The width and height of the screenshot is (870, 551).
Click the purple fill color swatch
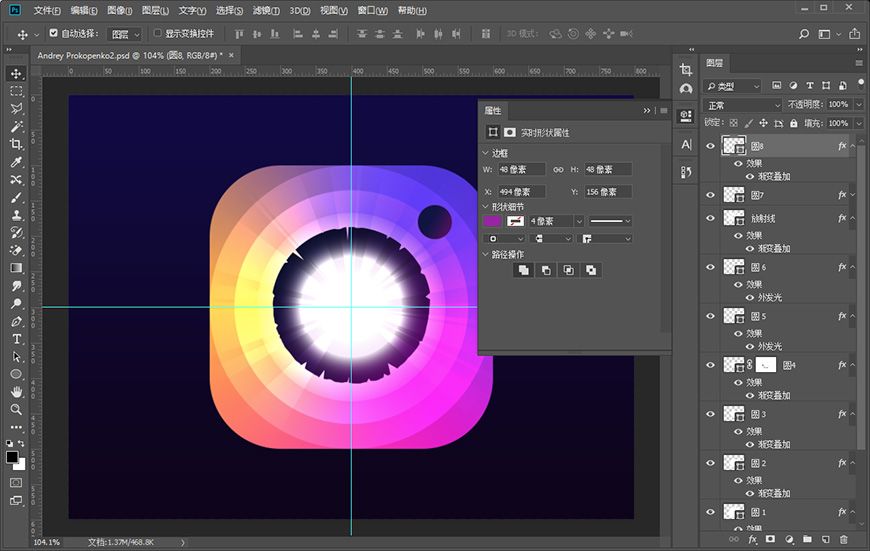(x=493, y=221)
